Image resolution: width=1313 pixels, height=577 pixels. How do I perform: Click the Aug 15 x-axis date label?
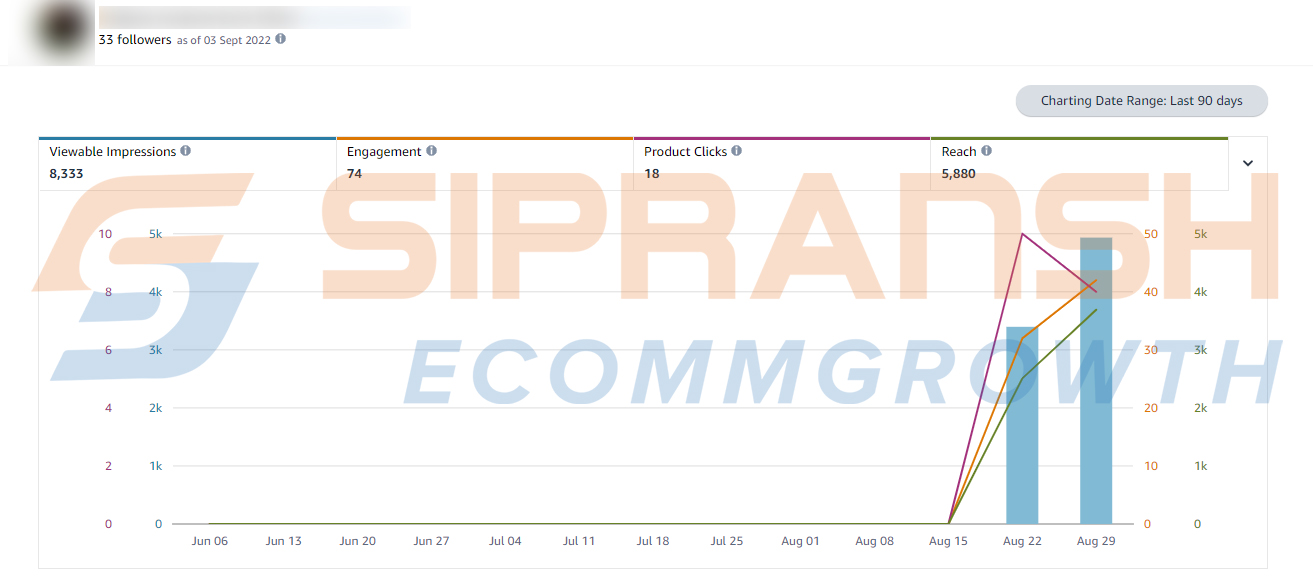click(948, 541)
